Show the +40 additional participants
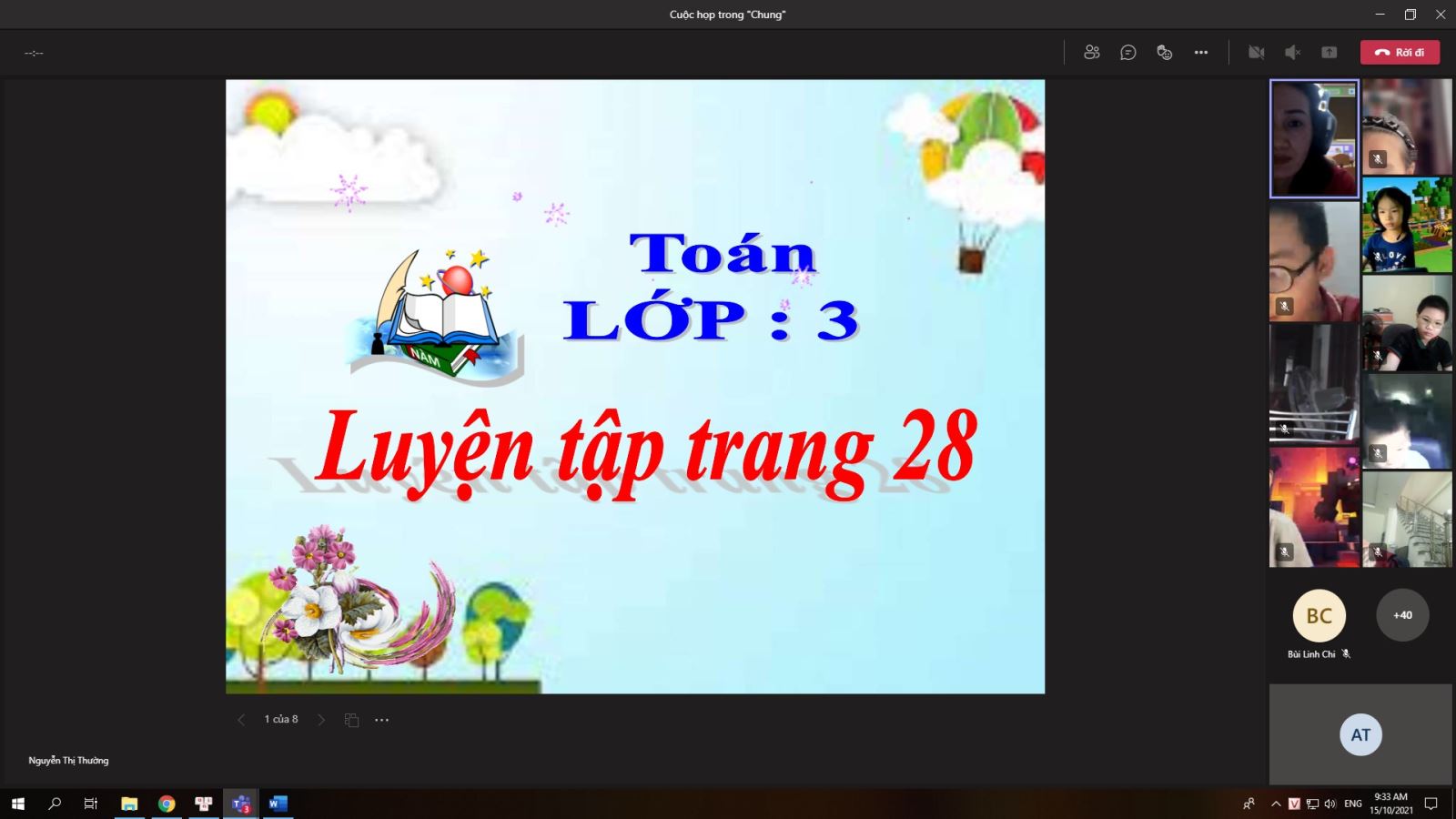1456x819 pixels. tap(1402, 615)
